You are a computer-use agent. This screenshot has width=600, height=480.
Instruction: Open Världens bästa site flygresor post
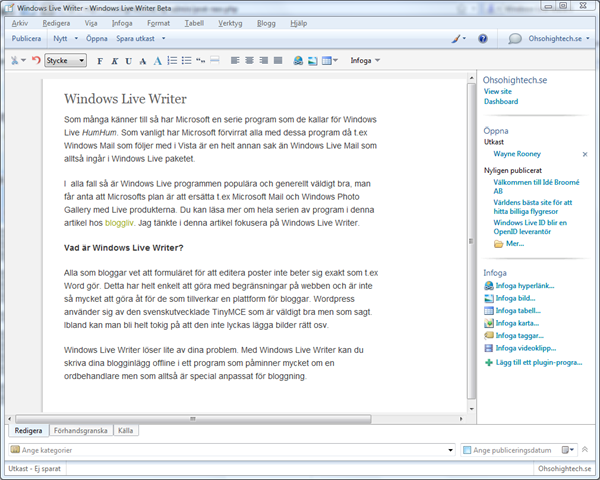coord(533,207)
